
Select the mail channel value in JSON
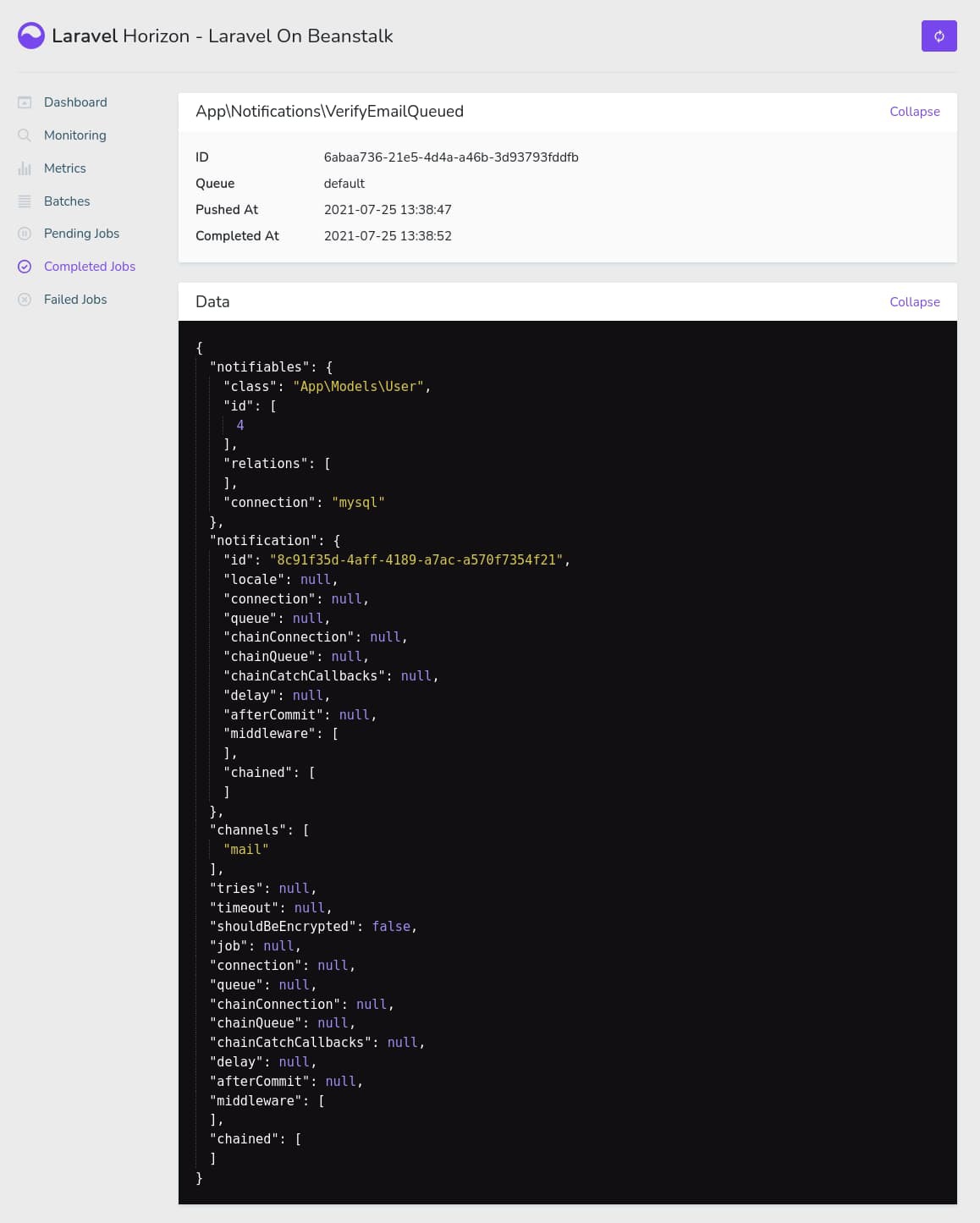[x=246, y=849]
